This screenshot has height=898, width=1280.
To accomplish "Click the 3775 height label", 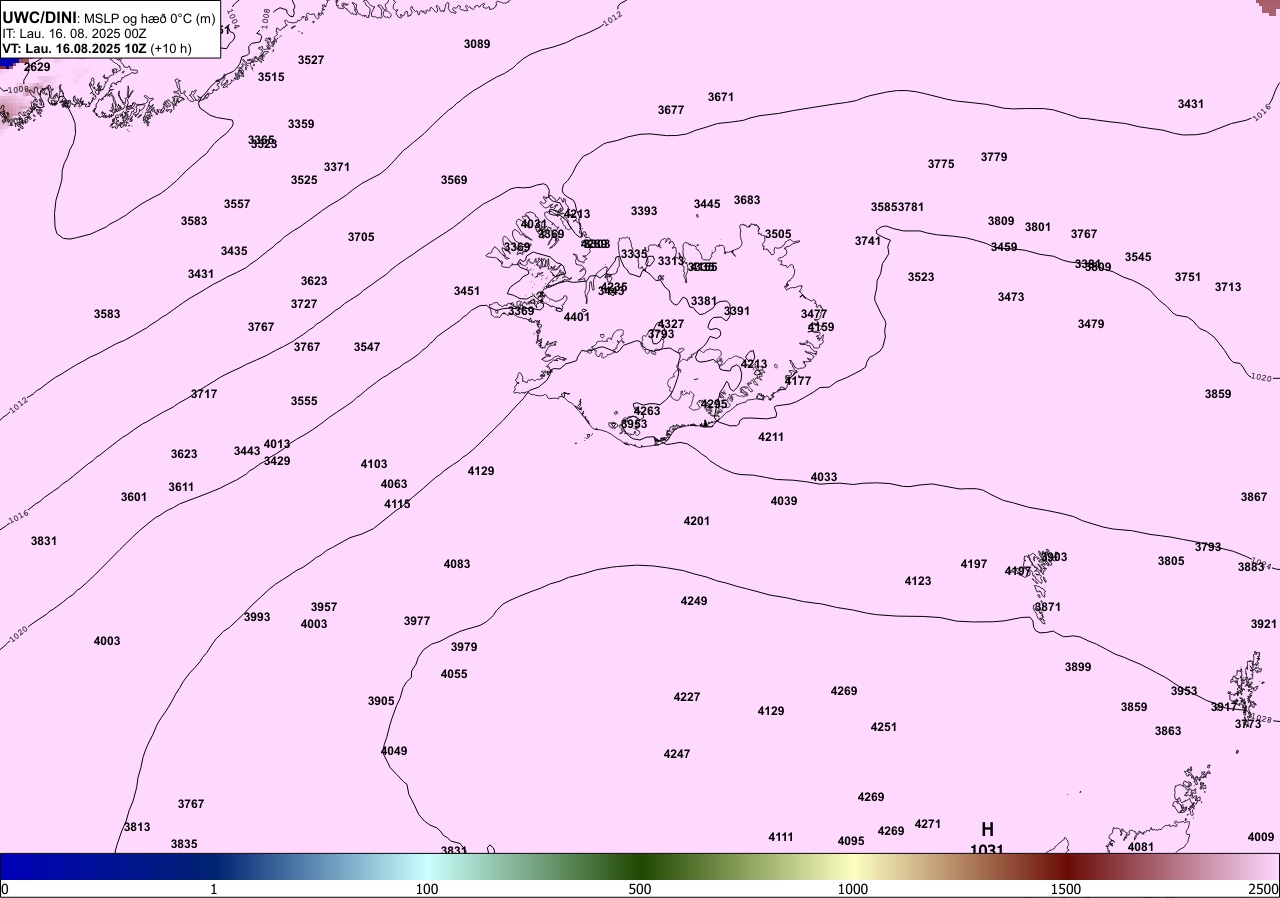I will point(941,164).
